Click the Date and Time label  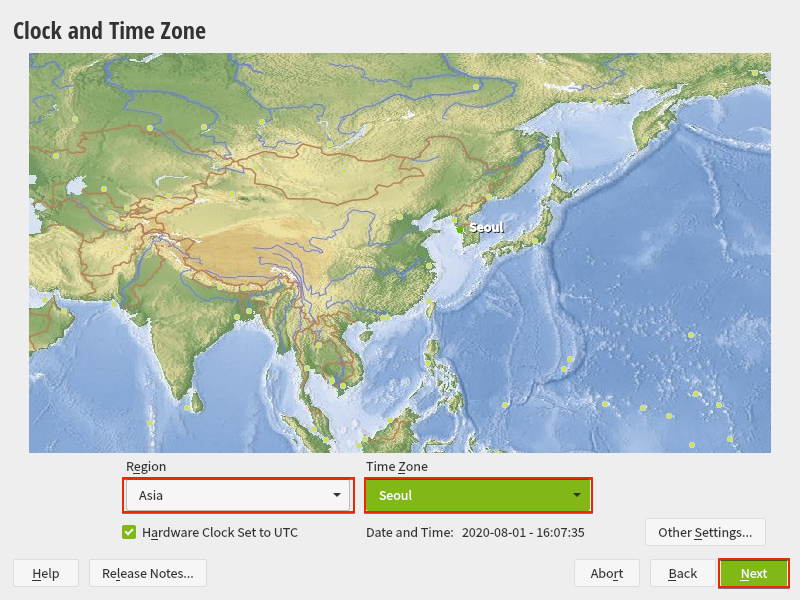410,532
